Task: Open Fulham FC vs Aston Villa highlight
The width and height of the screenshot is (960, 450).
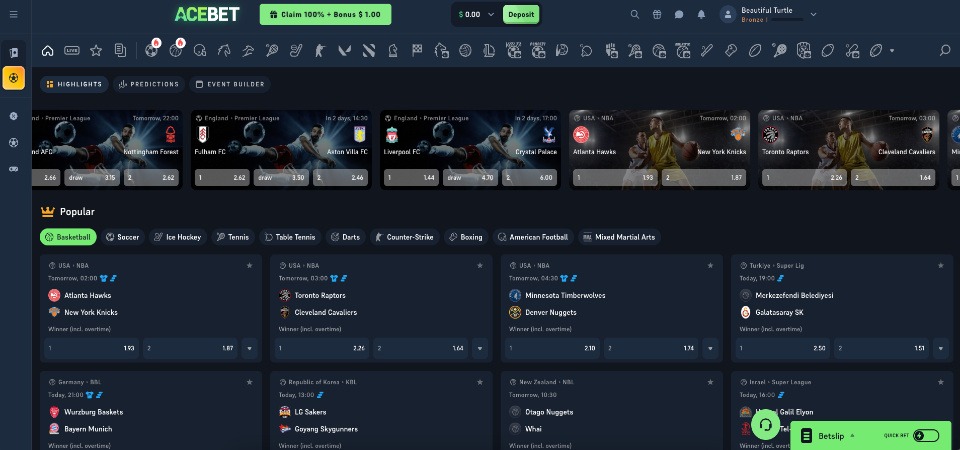Action: point(281,149)
